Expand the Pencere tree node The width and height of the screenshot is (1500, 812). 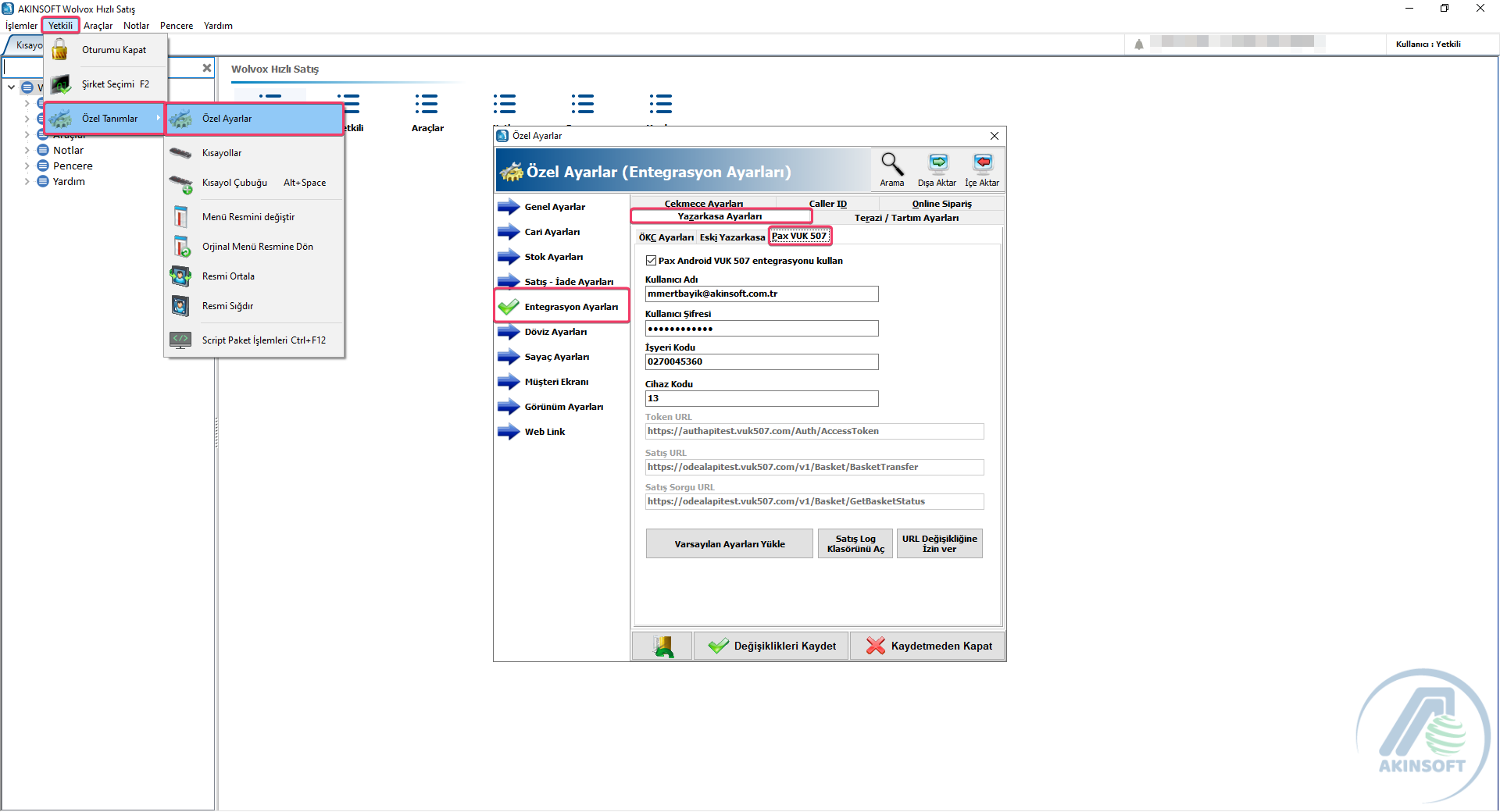[27, 166]
